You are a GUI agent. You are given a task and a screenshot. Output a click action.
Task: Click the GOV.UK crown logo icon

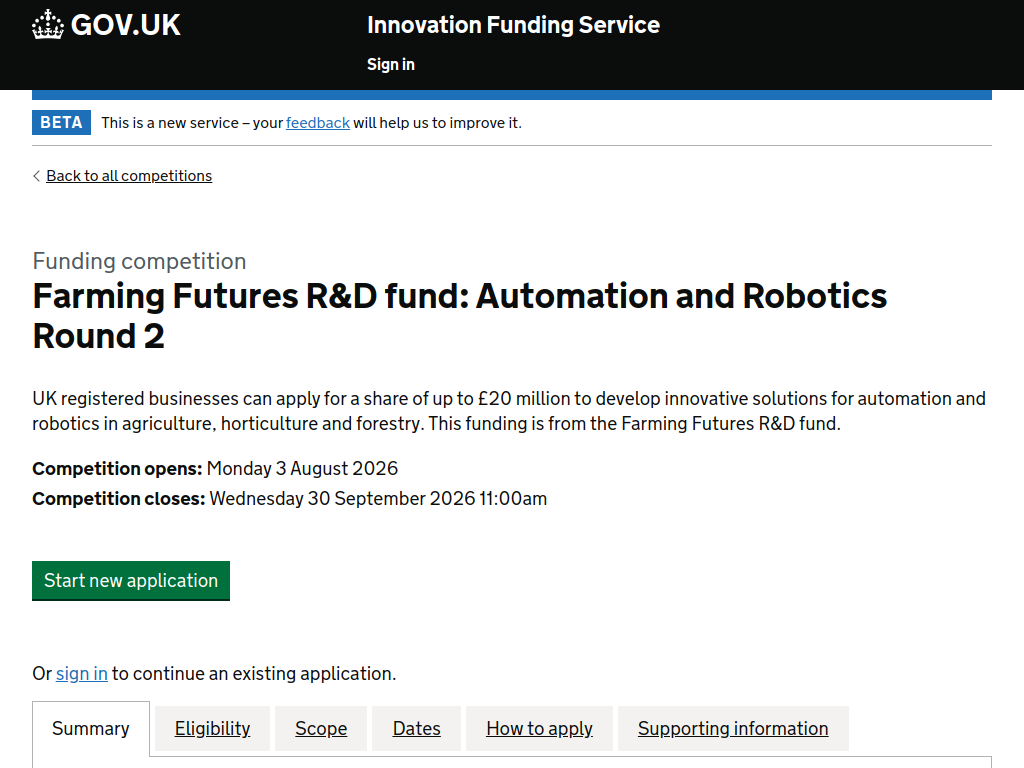coord(48,25)
